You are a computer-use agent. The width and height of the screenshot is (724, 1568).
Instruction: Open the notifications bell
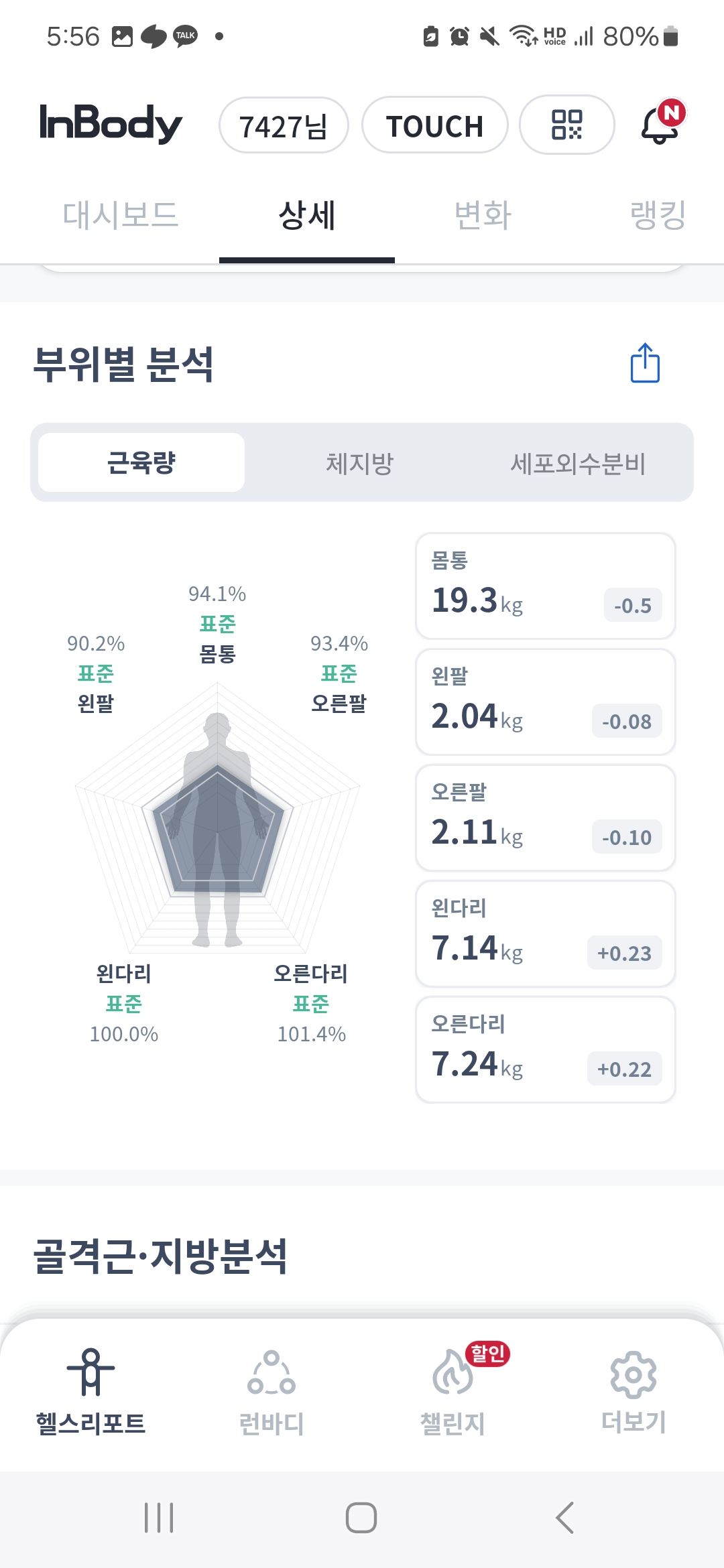pos(661,124)
